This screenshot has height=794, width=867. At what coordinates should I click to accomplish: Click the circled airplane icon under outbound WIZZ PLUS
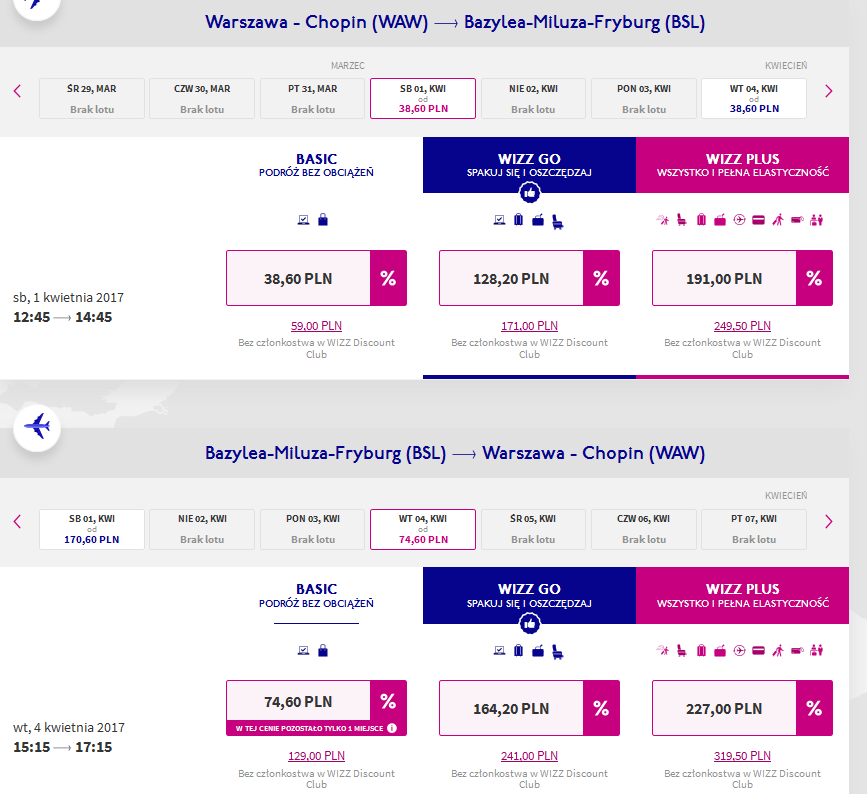(x=739, y=220)
